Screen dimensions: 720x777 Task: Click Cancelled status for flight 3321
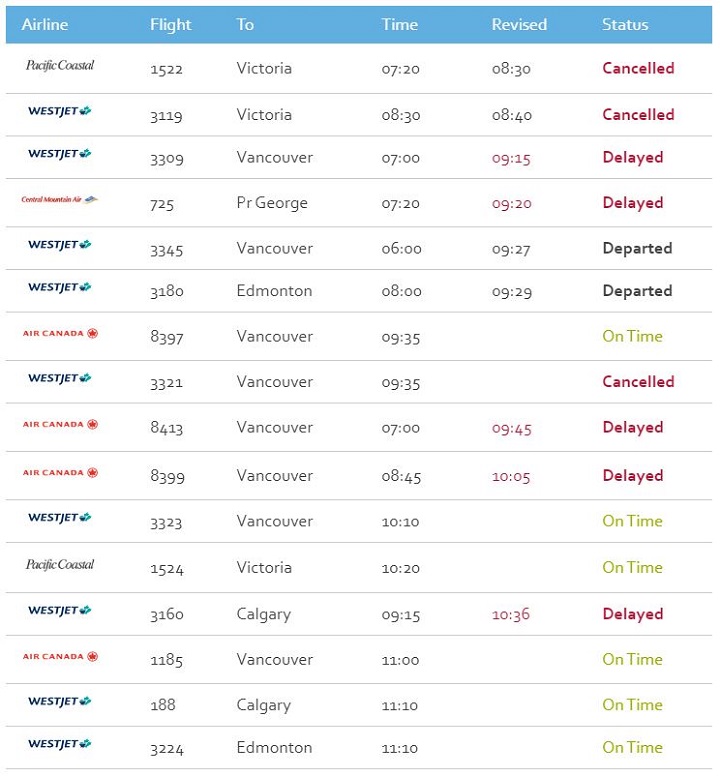(x=638, y=382)
